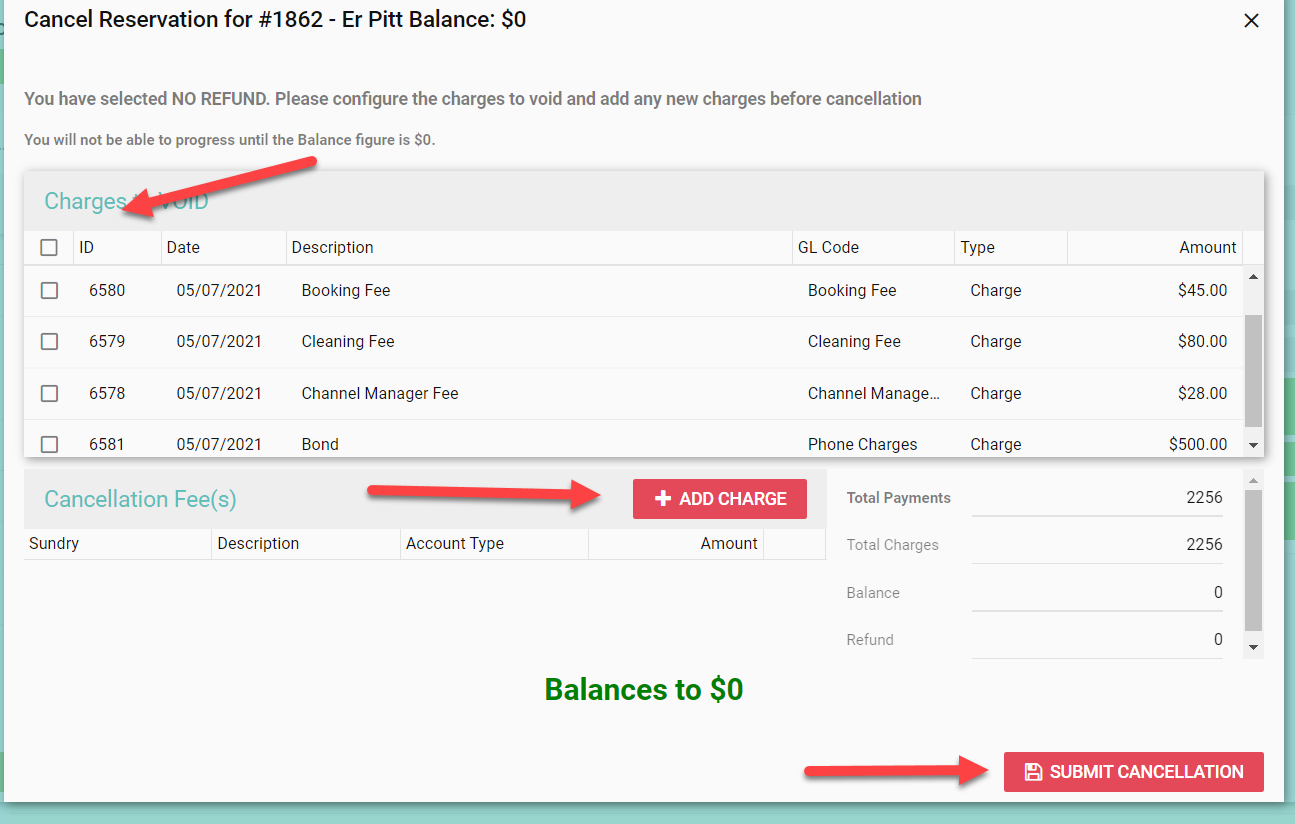The width and height of the screenshot is (1295, 824).
Task: Click the plus icon on Add Charge
Action: [662, 499]
